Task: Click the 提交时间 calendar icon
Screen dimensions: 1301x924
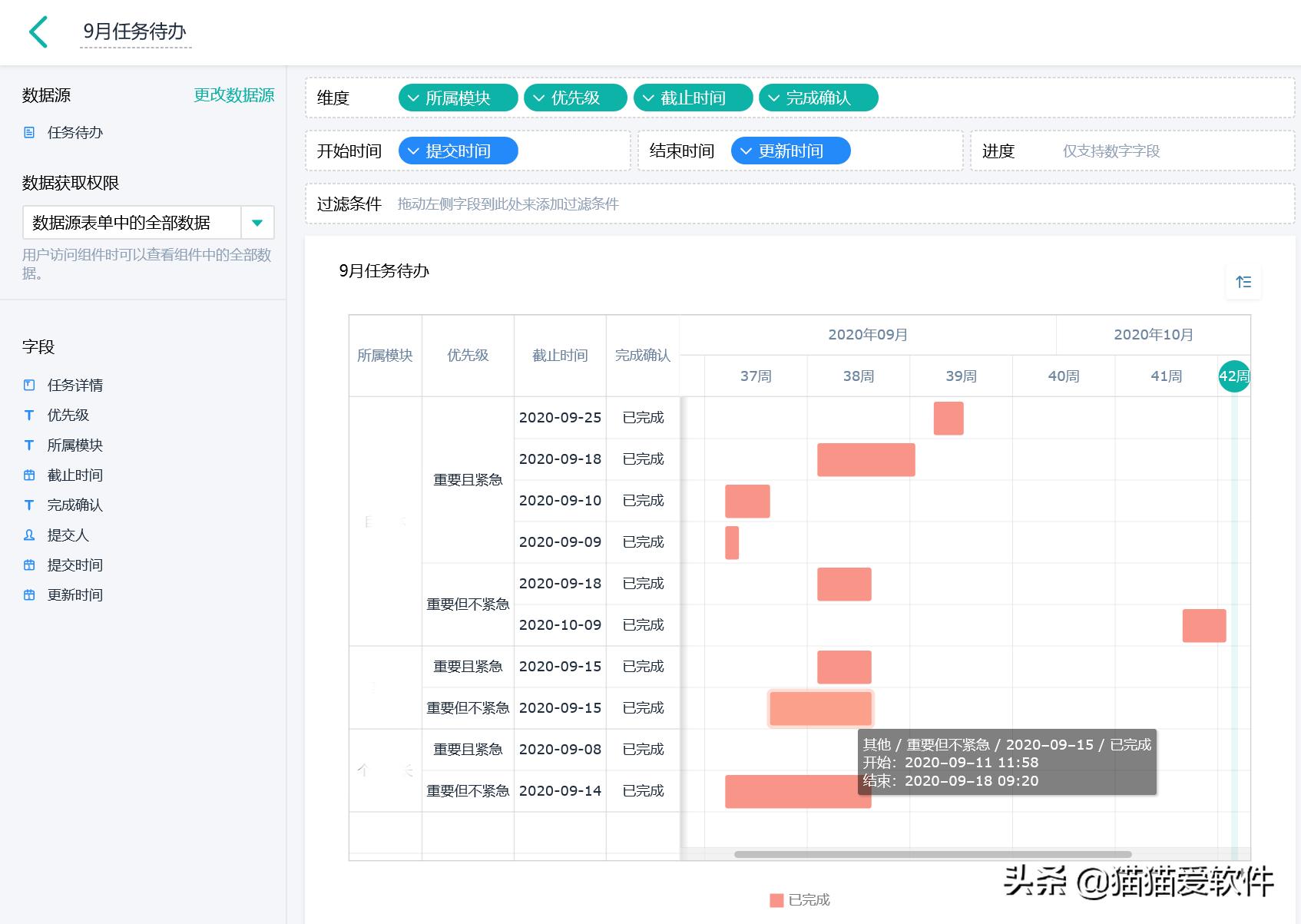Action: point(29,565)
